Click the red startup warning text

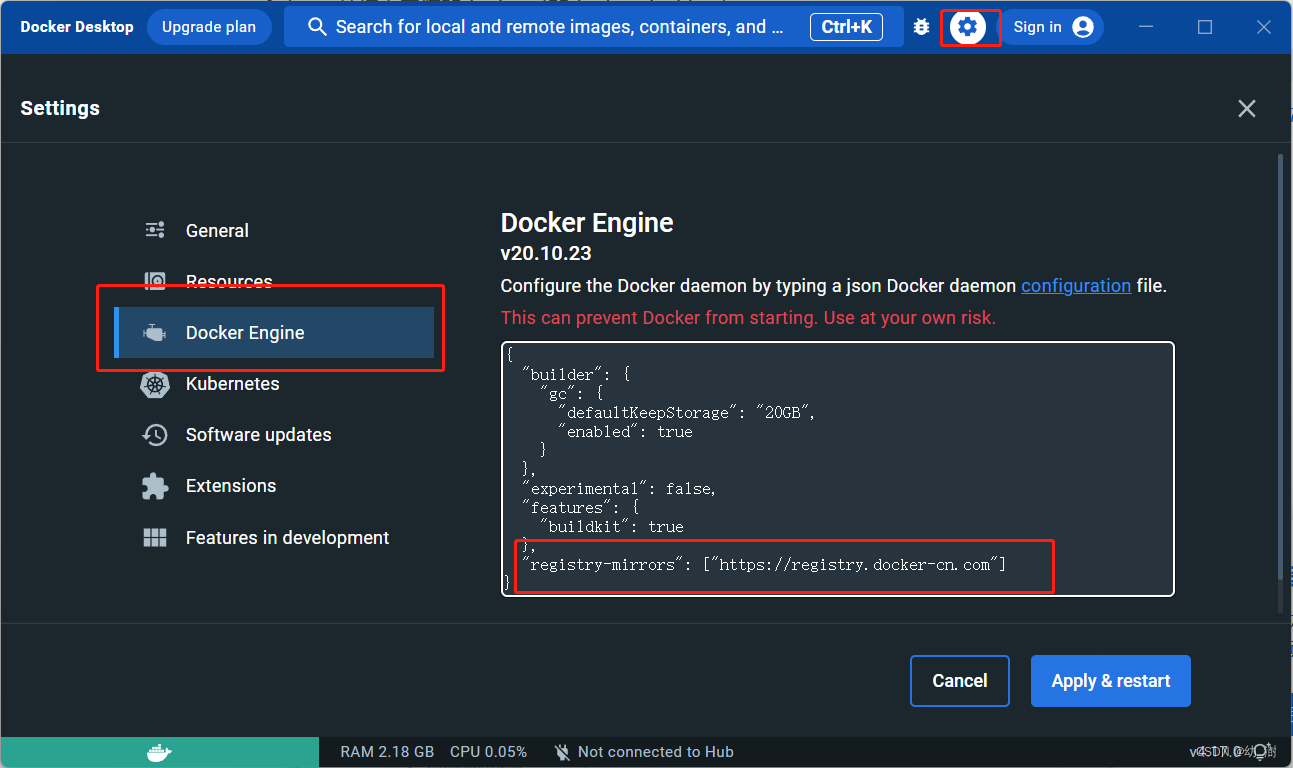748,318
